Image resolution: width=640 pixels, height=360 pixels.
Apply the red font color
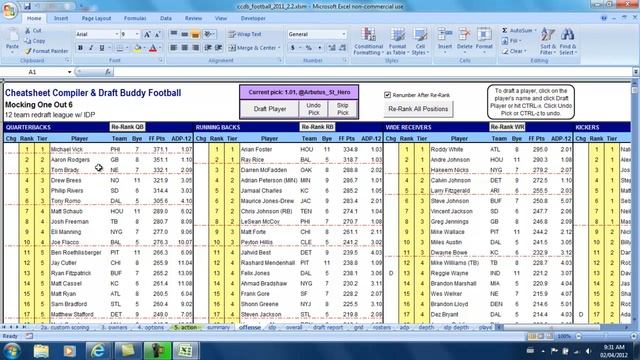click(x=153, y=48)
